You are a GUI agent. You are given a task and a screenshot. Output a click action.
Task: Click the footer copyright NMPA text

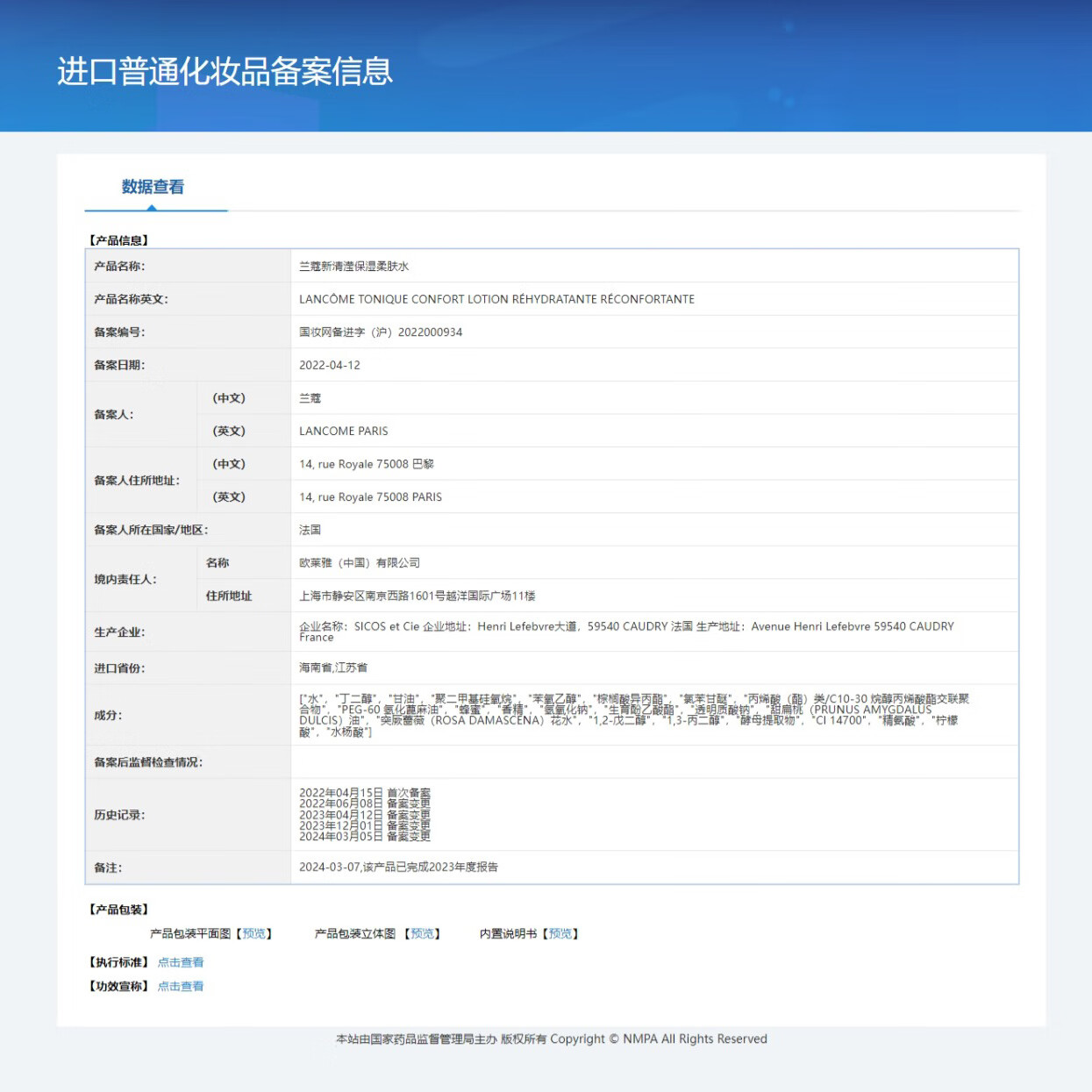click(x=552, y=1039)
